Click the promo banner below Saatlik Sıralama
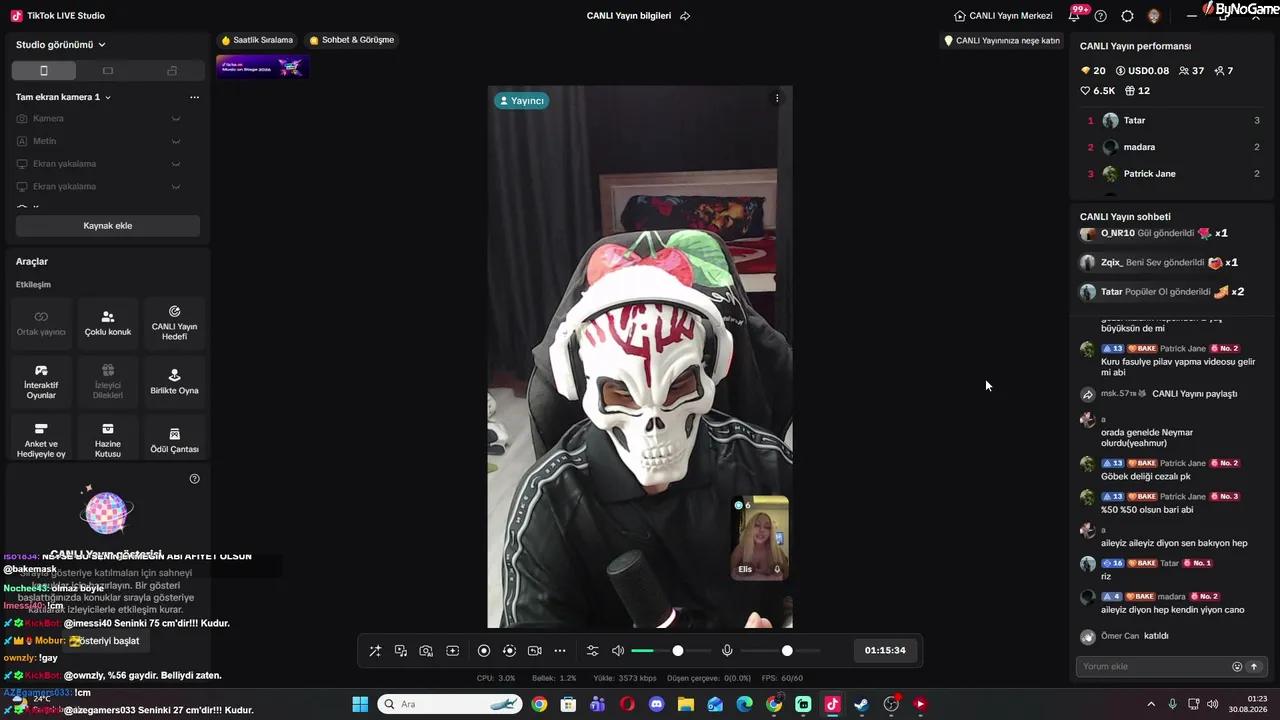 (x=262, y=67)
